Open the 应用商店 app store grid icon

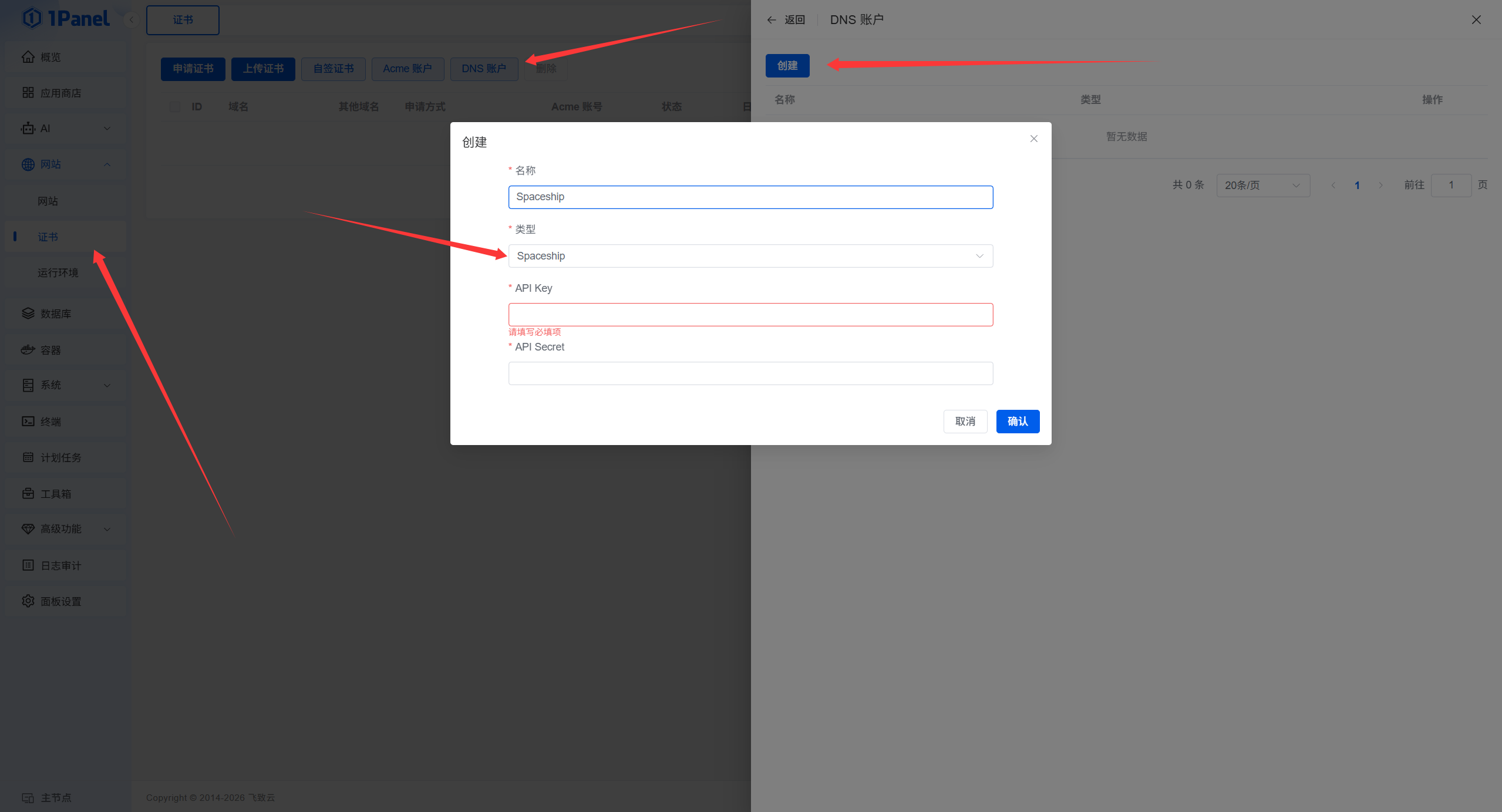pos(28,93)
